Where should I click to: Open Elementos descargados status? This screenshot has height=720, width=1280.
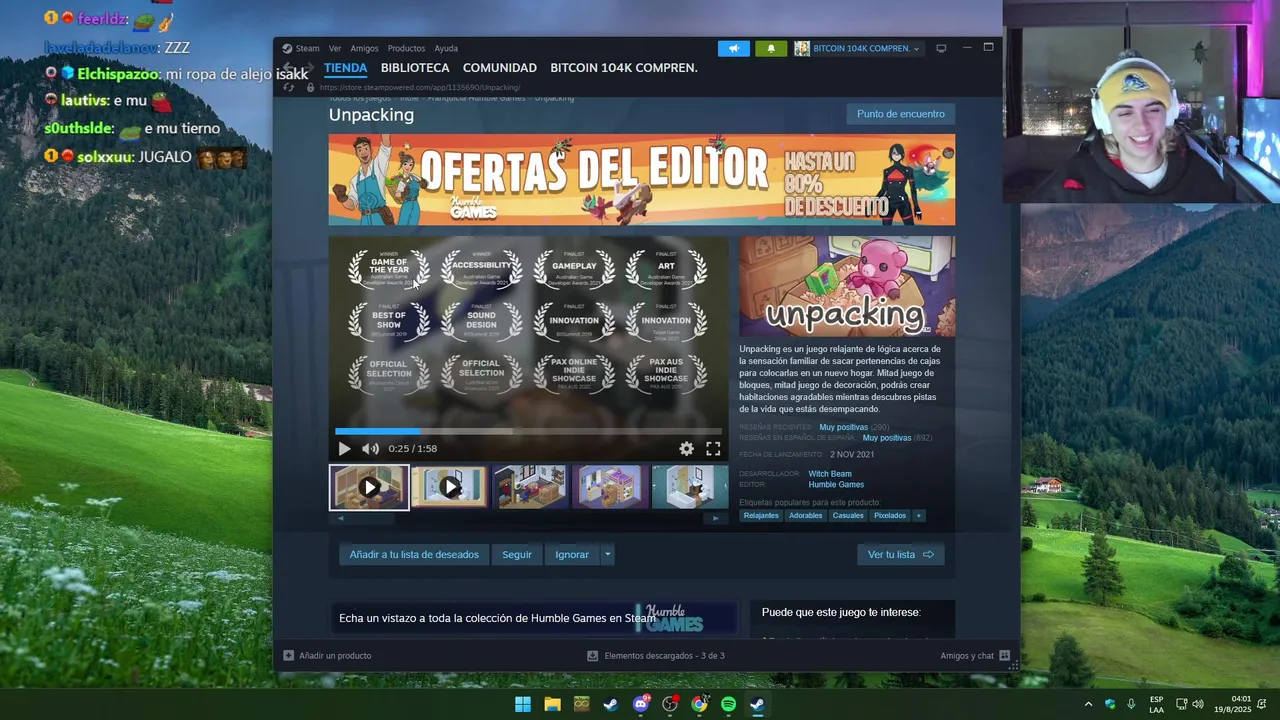click(x=656, y=656)
